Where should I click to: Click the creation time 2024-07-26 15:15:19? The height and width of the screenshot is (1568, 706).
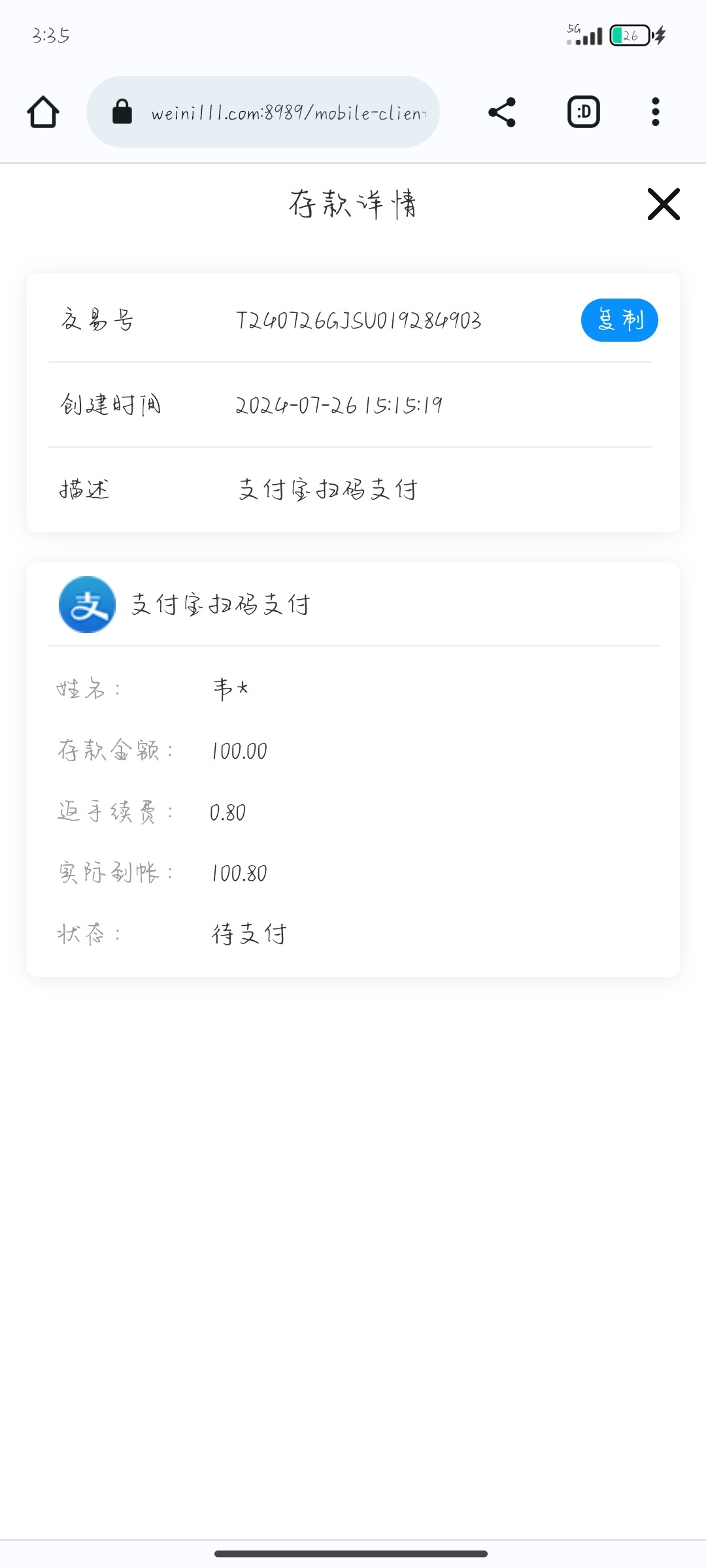click(339, 405)
